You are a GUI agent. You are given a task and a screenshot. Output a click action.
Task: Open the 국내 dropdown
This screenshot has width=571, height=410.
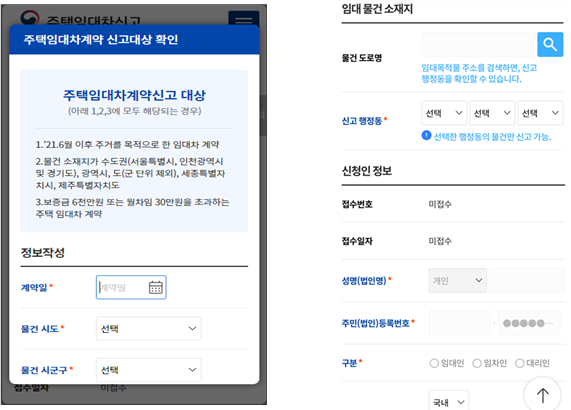click(x=449, y=401)
